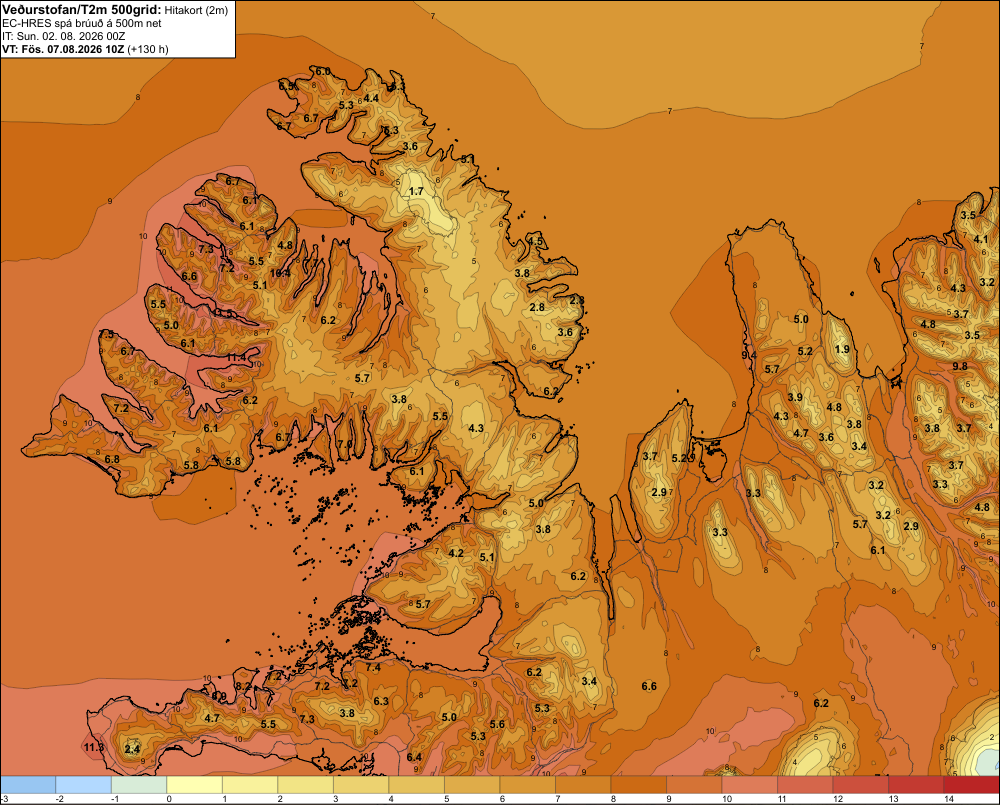Click the IT: Sun. 02. 08. 2026 00Z line
The height and width of the screenshot is (805, 1000).
(73, 36)
